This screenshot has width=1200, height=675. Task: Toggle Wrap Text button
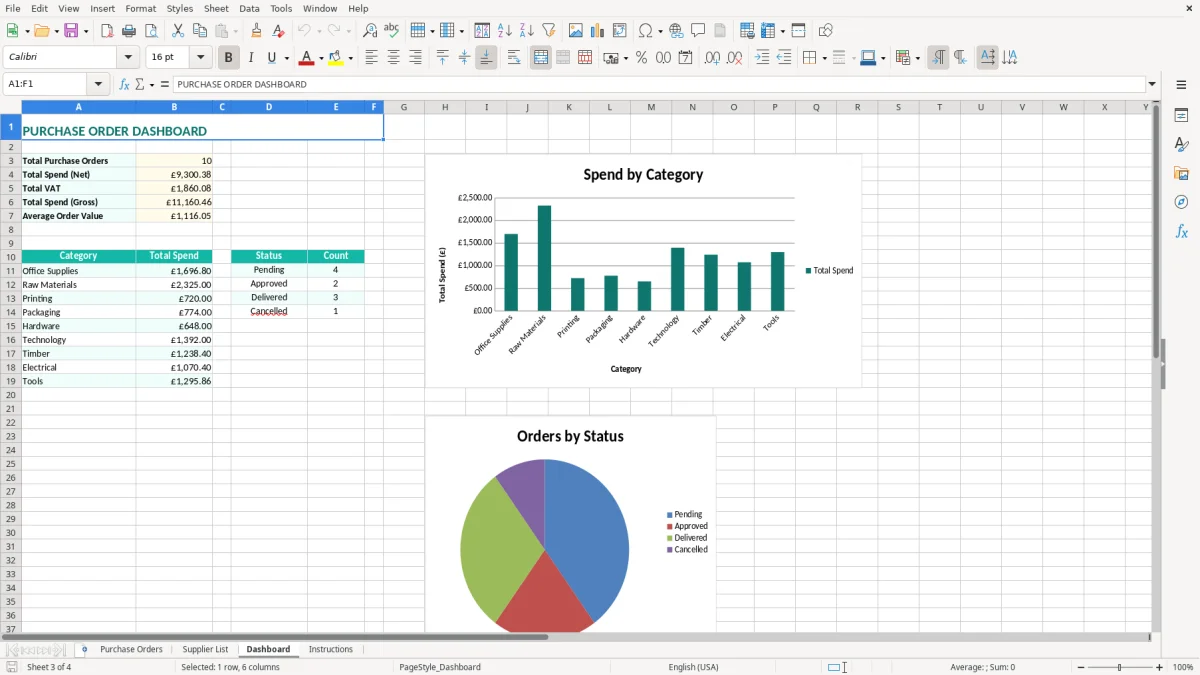click(x=514, y=58)
